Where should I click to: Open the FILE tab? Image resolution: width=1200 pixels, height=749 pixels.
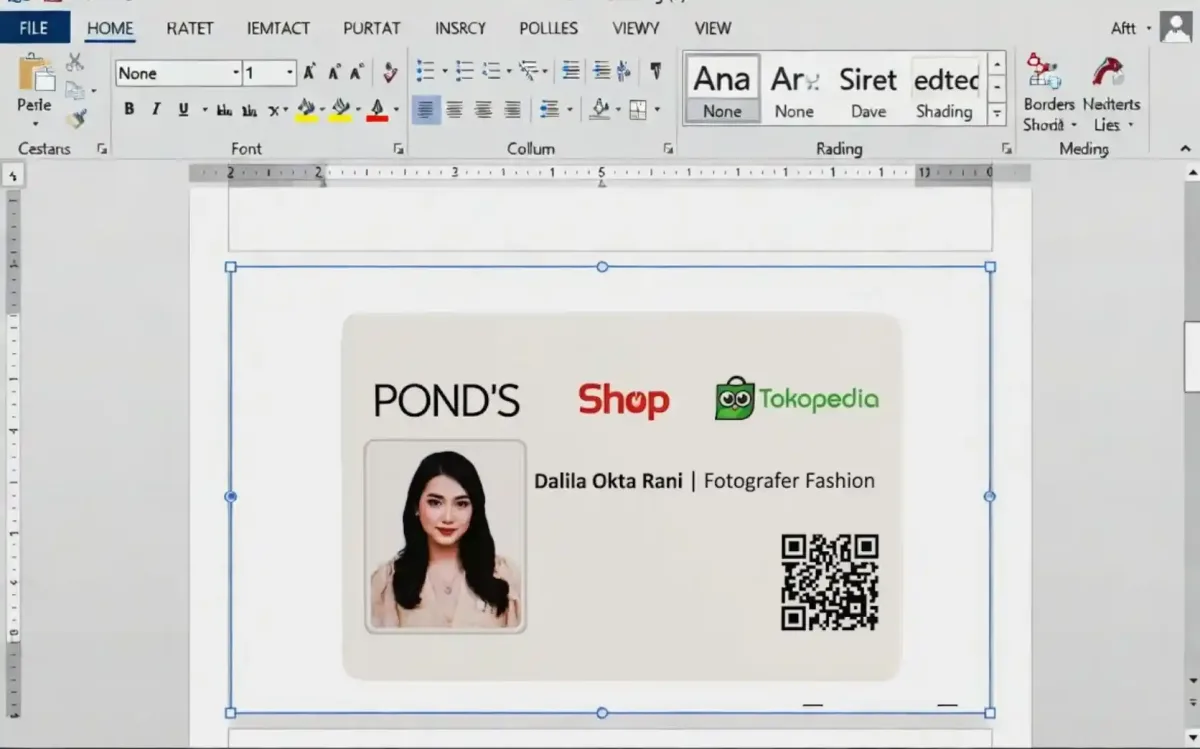point(35,28)
